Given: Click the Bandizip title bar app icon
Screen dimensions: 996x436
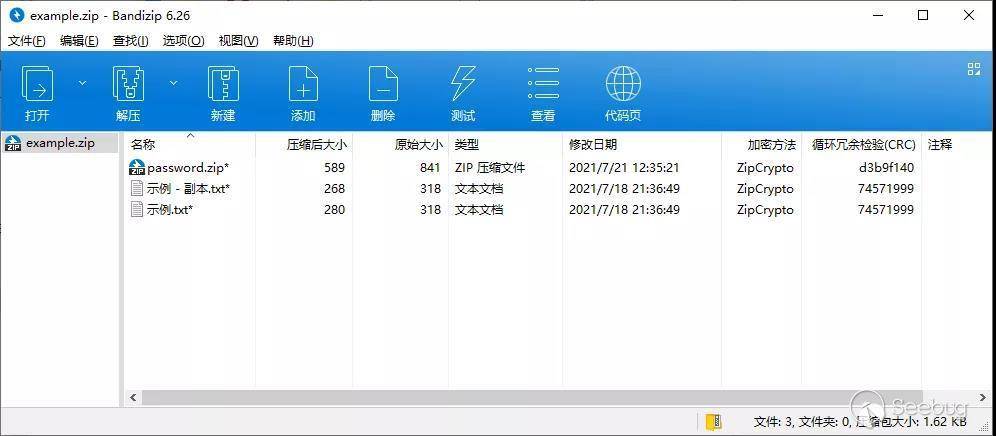Looking at the screenshot, I should [x=17, y=15].
